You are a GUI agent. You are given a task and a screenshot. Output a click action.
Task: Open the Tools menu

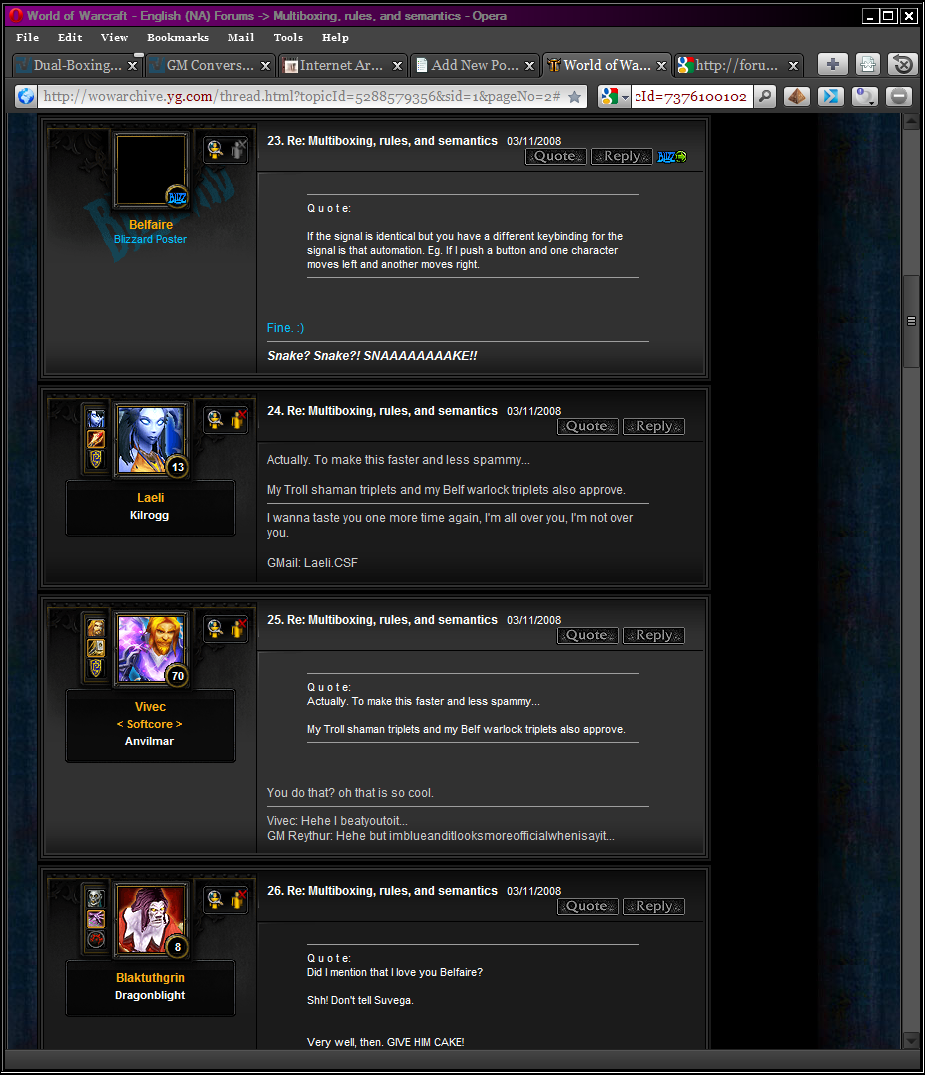288,38
